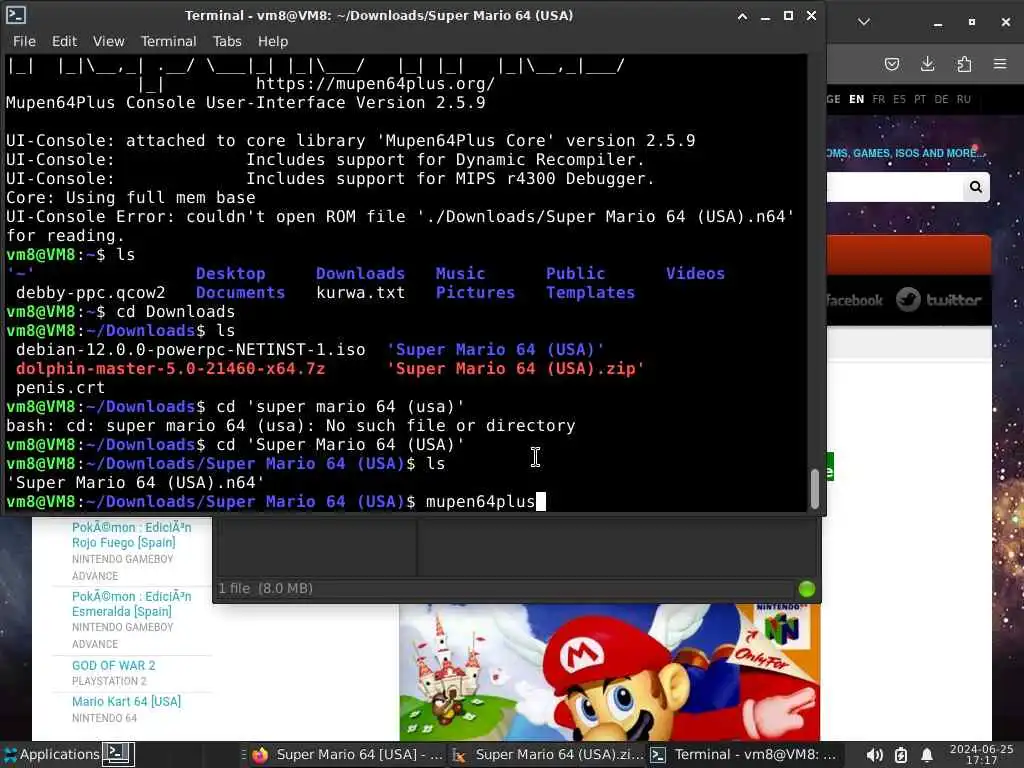Switch website language to RU
The image size is (1024, 768).
coord(963,99)
